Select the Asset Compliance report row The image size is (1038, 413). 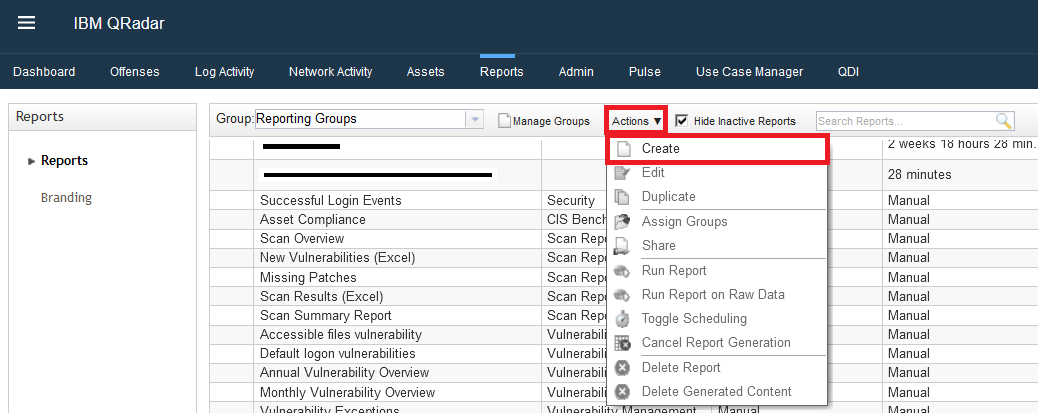(312, 220)
